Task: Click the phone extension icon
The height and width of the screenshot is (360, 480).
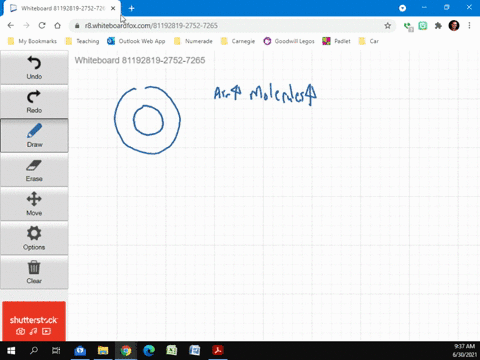Action: click(x=408, y=26)
